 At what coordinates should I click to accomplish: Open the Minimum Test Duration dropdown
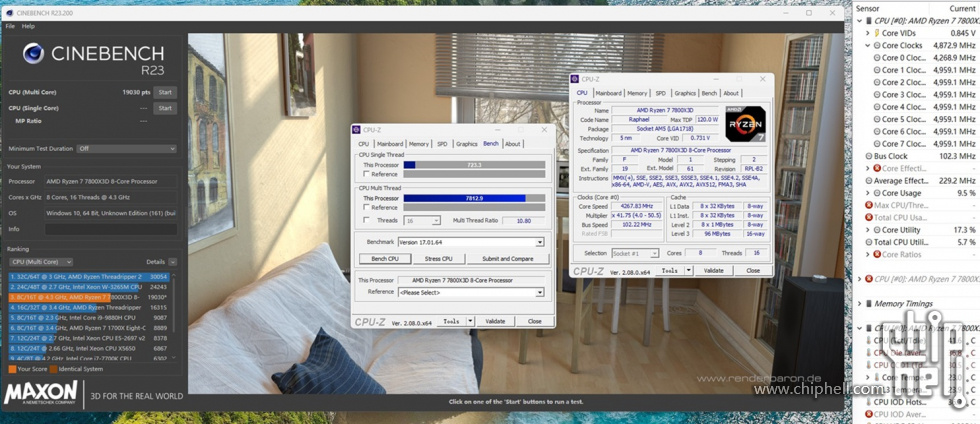click(126, 149)
